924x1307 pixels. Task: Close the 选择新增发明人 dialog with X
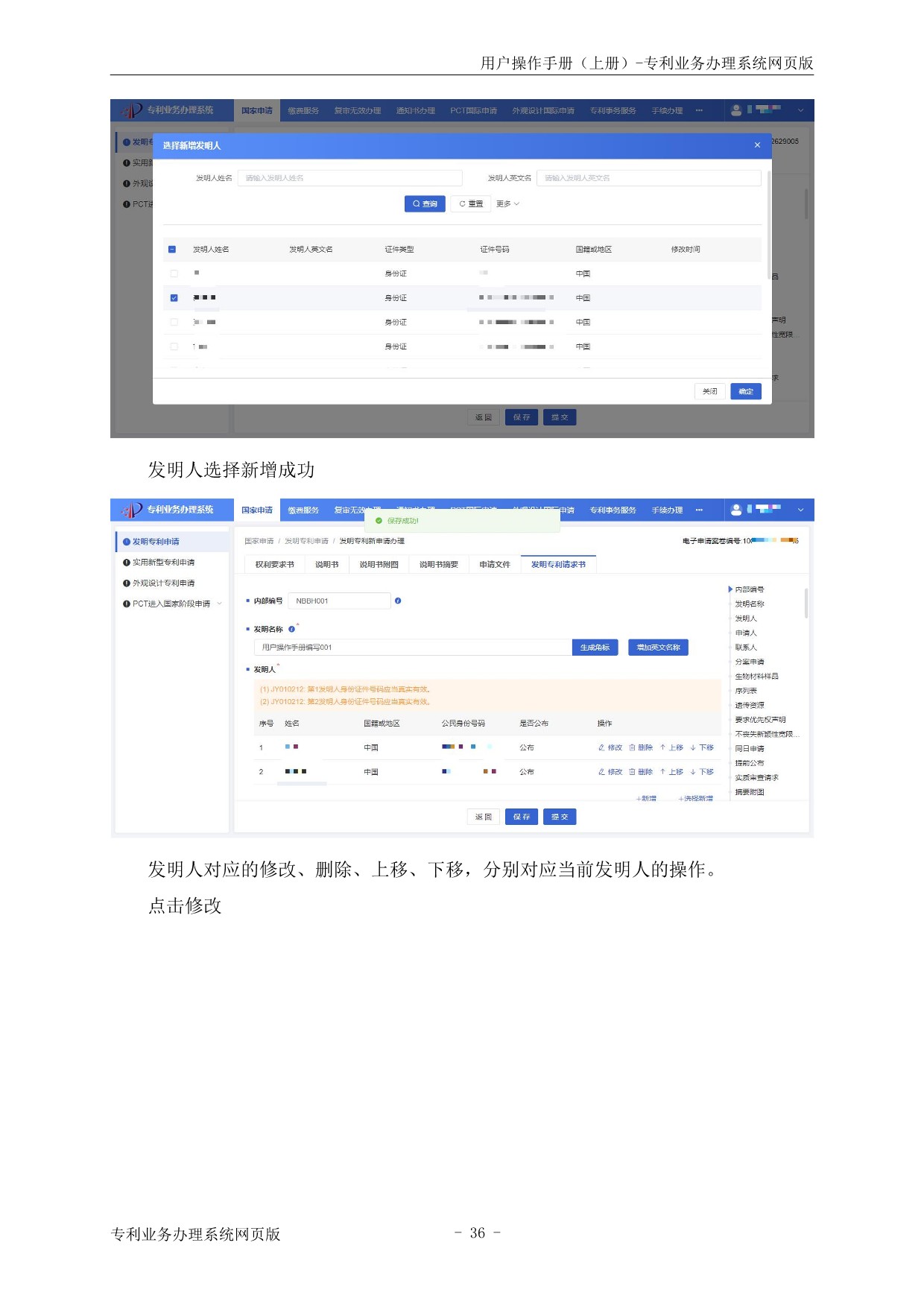[757, 145]
